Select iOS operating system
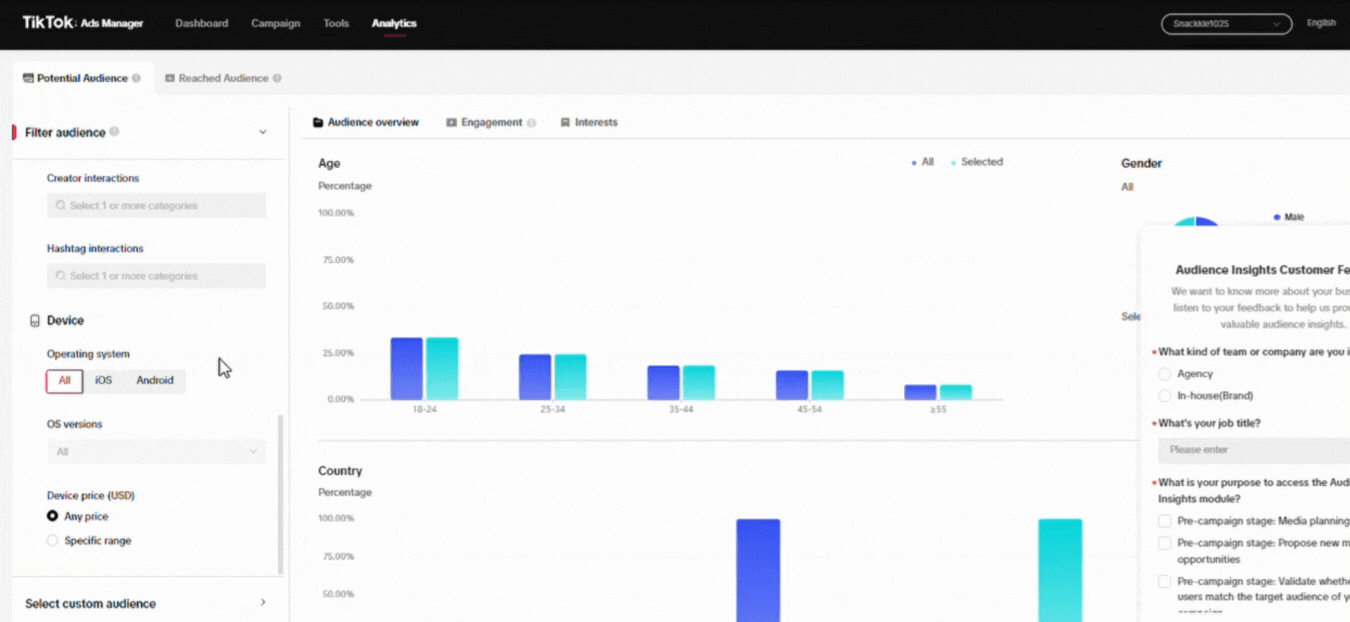1350x622 pixels. (103, 381)
